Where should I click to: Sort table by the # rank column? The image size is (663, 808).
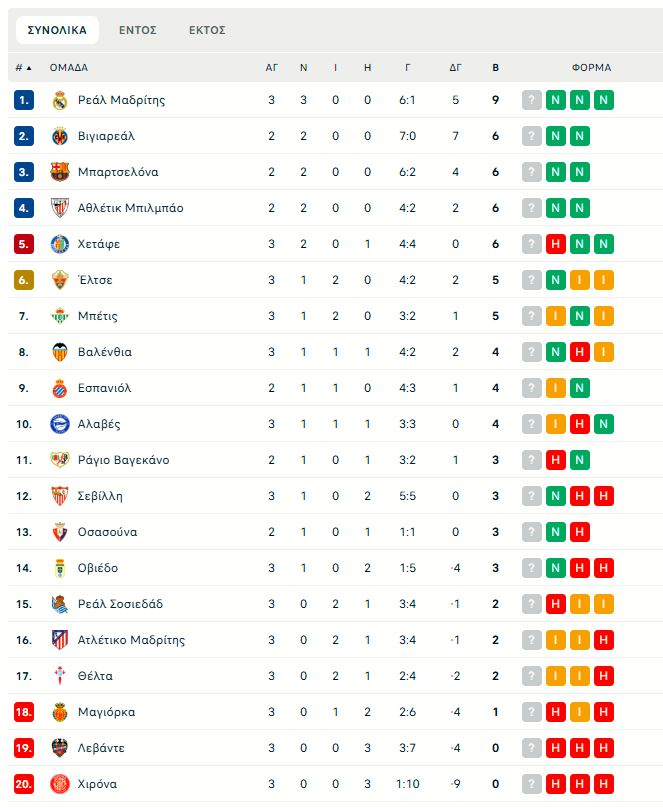tap(23, 68)
